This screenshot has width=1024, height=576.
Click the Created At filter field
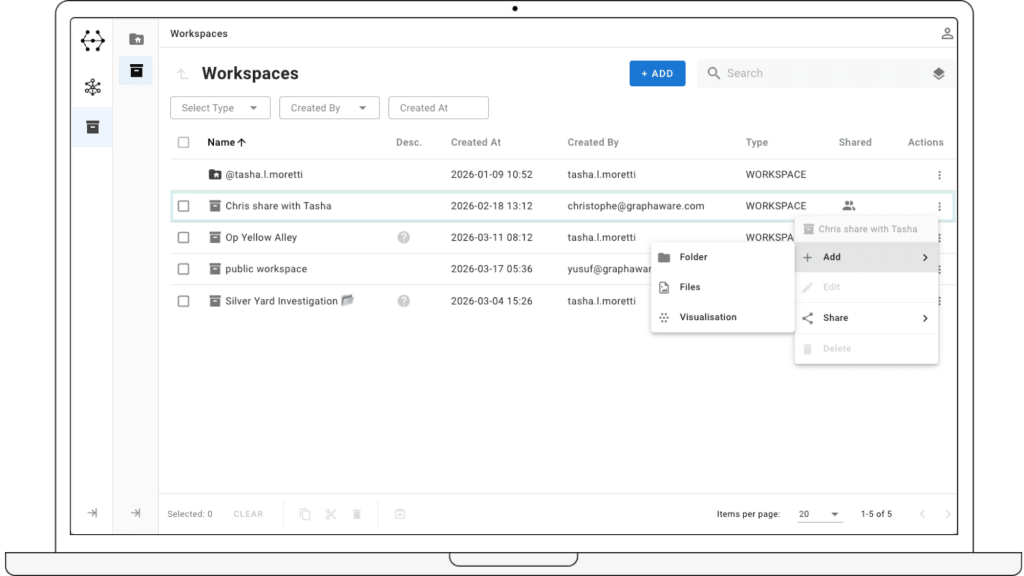pyautogui.click(x=438, y=108)
